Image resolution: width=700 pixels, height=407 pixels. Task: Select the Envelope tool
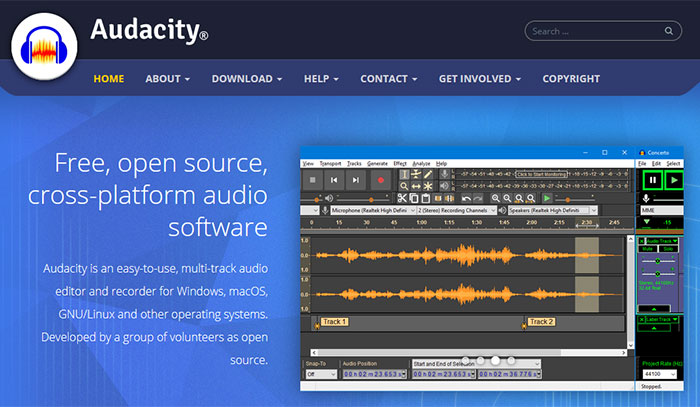pyautogui.click(x=416, y=174)
